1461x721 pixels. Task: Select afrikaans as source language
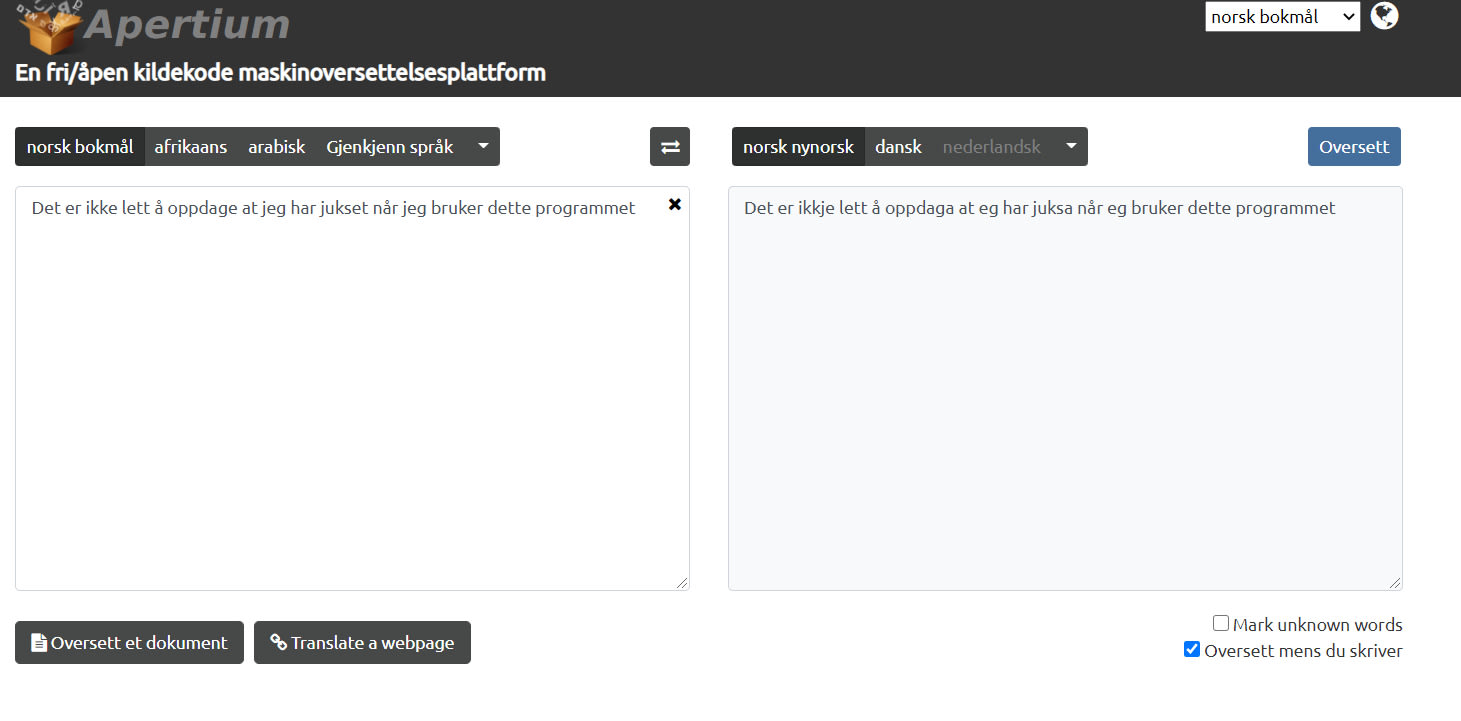(190, 147)
